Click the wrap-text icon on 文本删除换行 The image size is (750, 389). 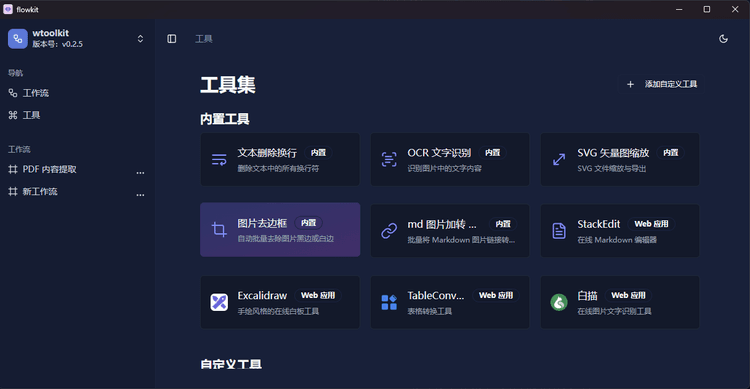point(219,159)
